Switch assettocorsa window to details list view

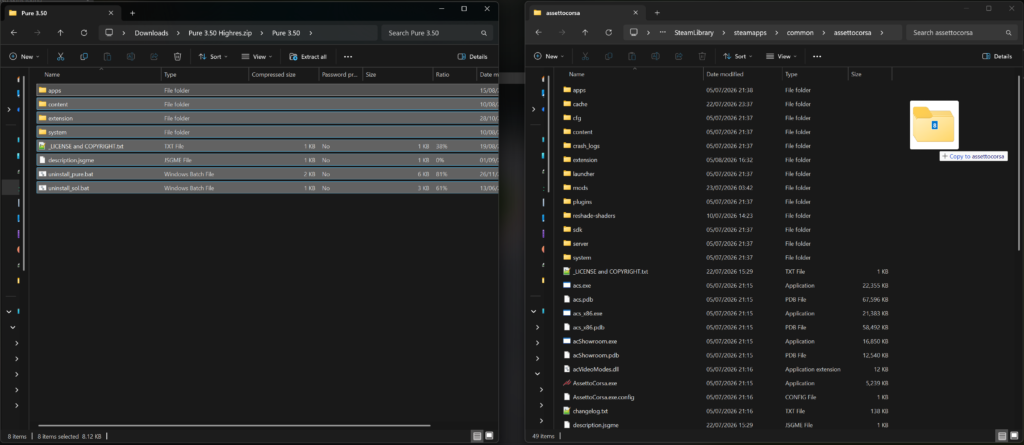(1001, 436)
